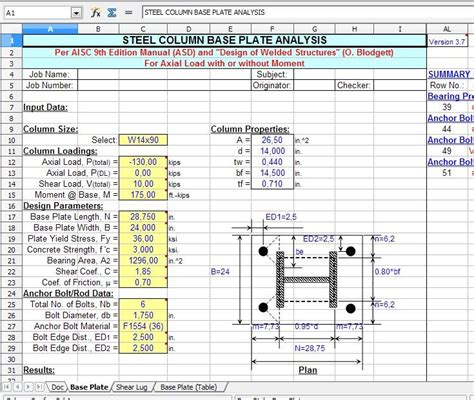Open the Doc sheet tab
The width and height of the screenshot is (474, 400).
coord(57,387)
